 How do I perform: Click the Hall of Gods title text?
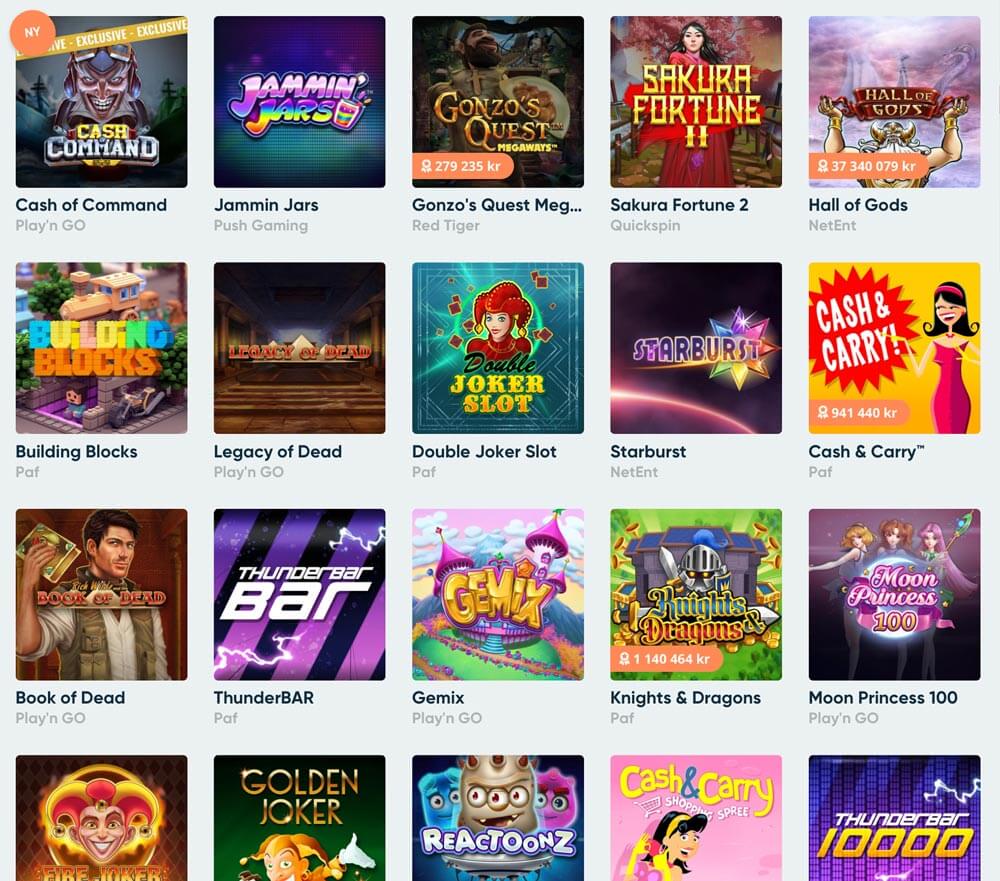coord(858,205)
